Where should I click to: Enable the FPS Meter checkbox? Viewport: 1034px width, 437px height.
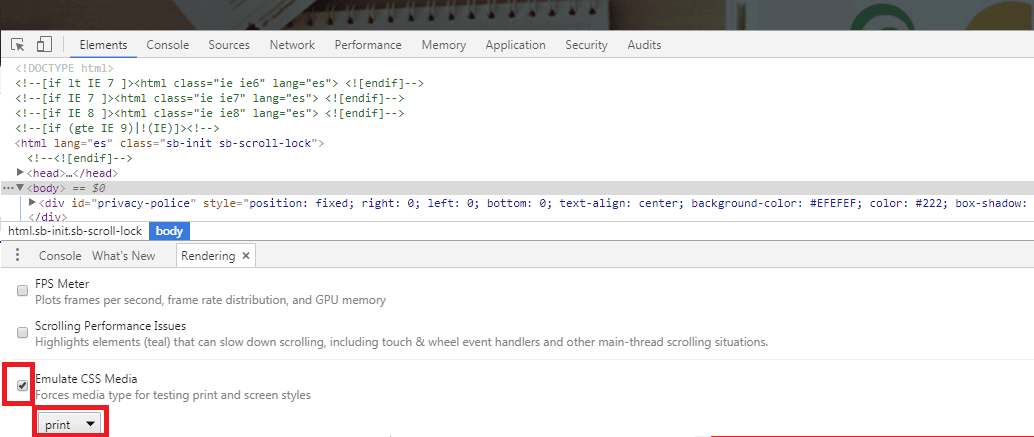pos(22,291)
